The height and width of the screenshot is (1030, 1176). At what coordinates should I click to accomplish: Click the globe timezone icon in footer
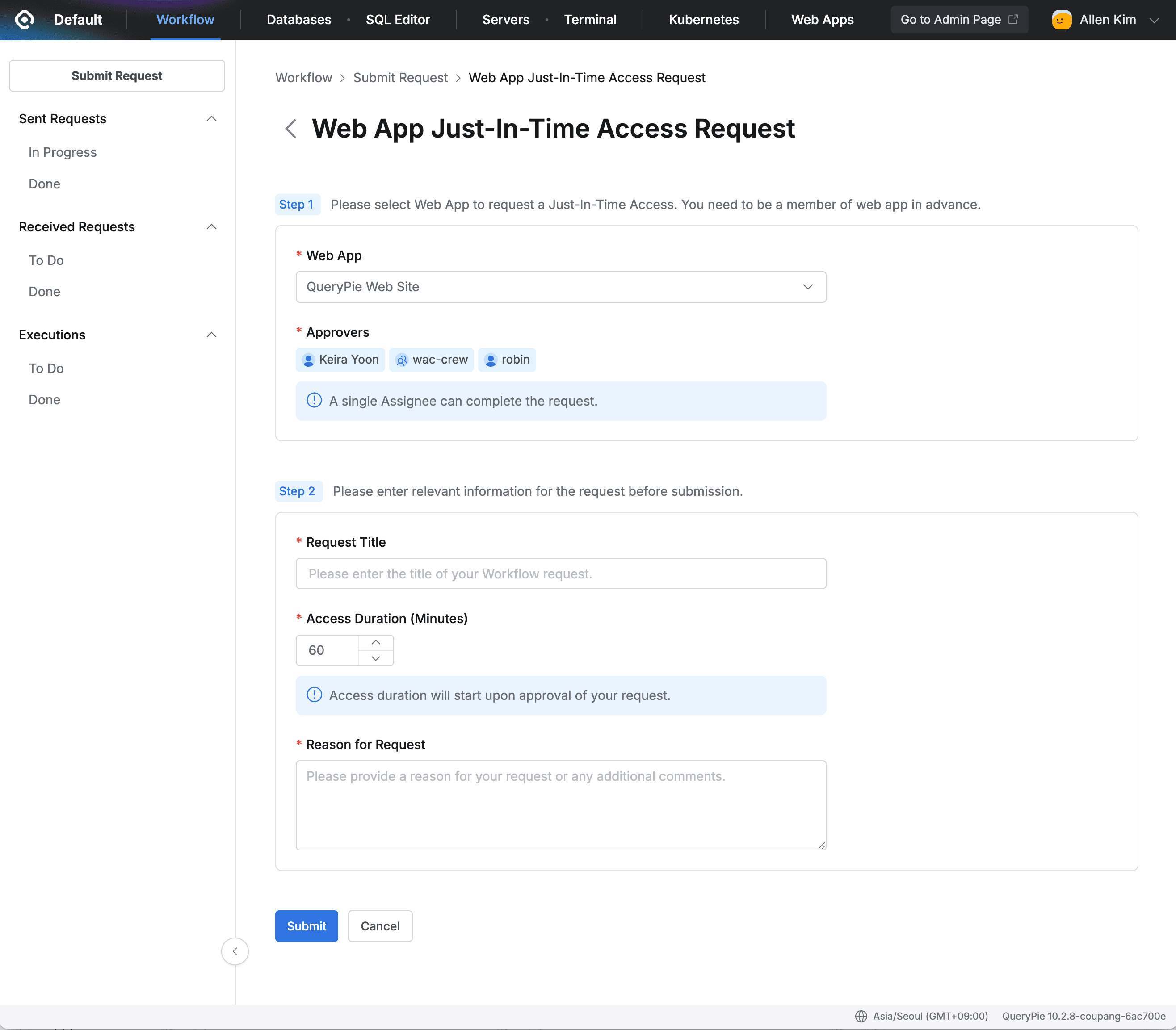click(860, 1016)
